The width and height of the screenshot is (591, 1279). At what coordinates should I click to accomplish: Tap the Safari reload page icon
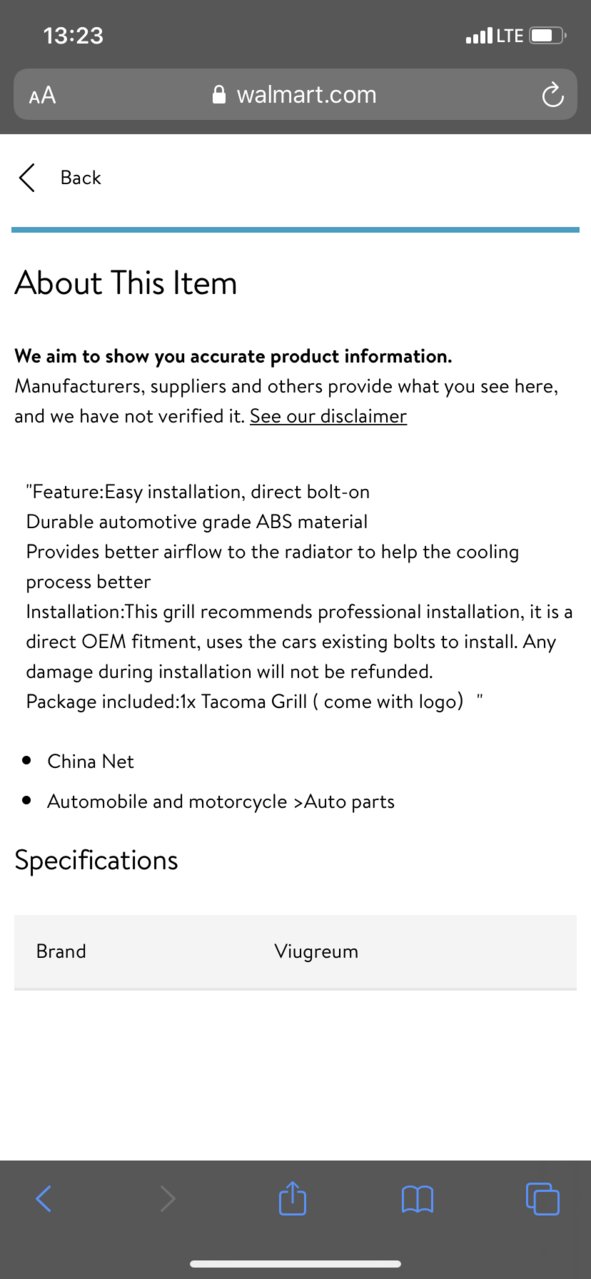pyautogui.click(x=552, y=95)
